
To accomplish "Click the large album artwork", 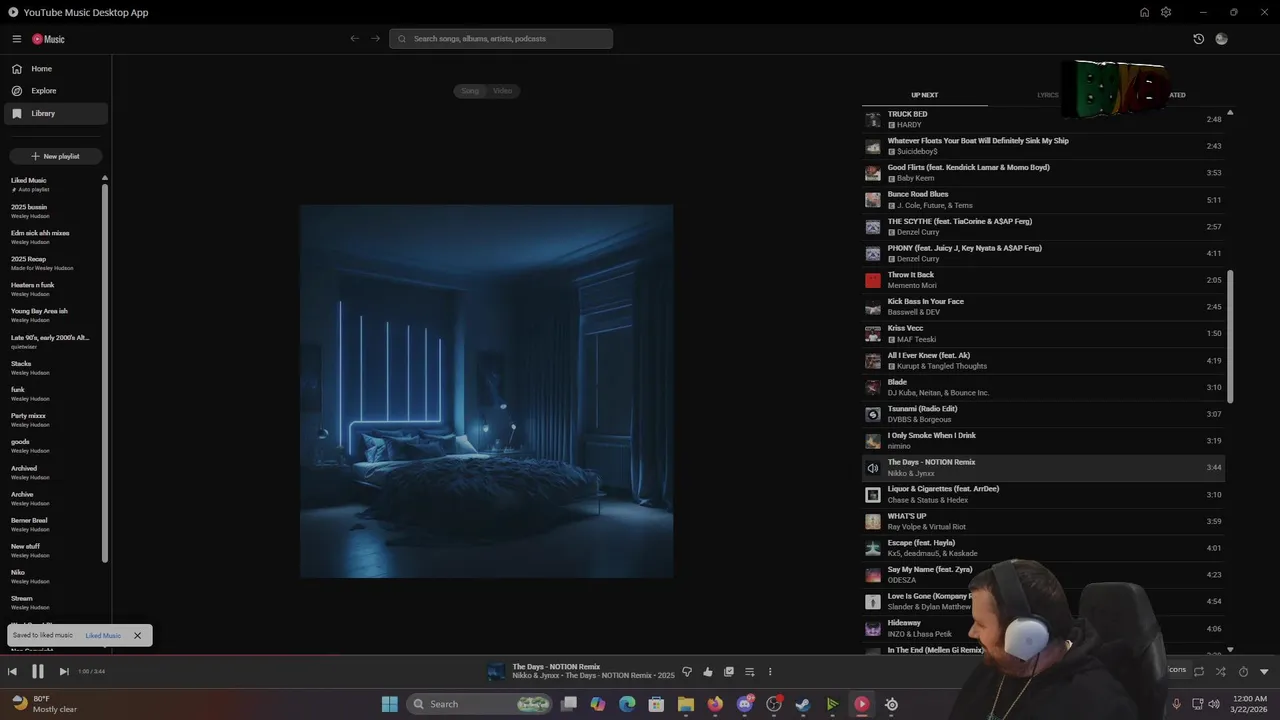I will point(487,391).
